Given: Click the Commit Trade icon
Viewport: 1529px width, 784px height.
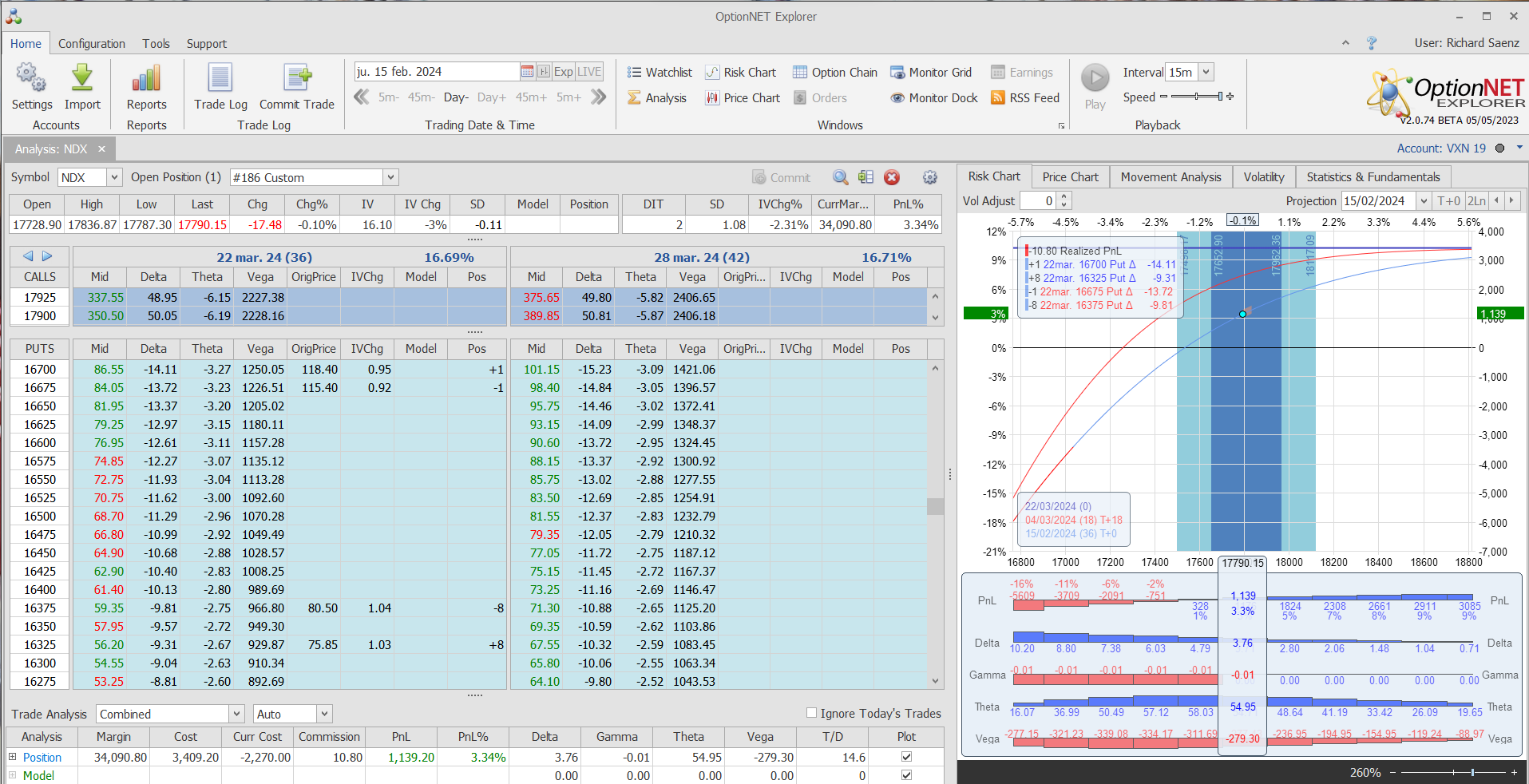Looking at the screenshot, I should coord(296,78).
